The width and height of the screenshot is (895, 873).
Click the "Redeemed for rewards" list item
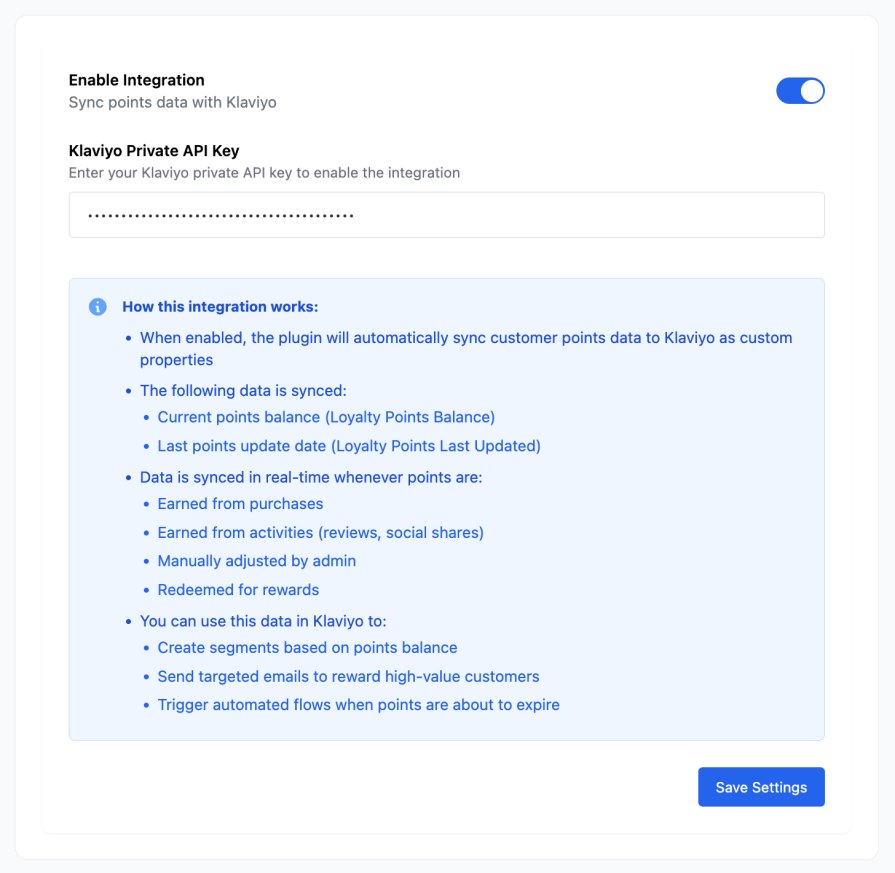(x=238, y=590)
